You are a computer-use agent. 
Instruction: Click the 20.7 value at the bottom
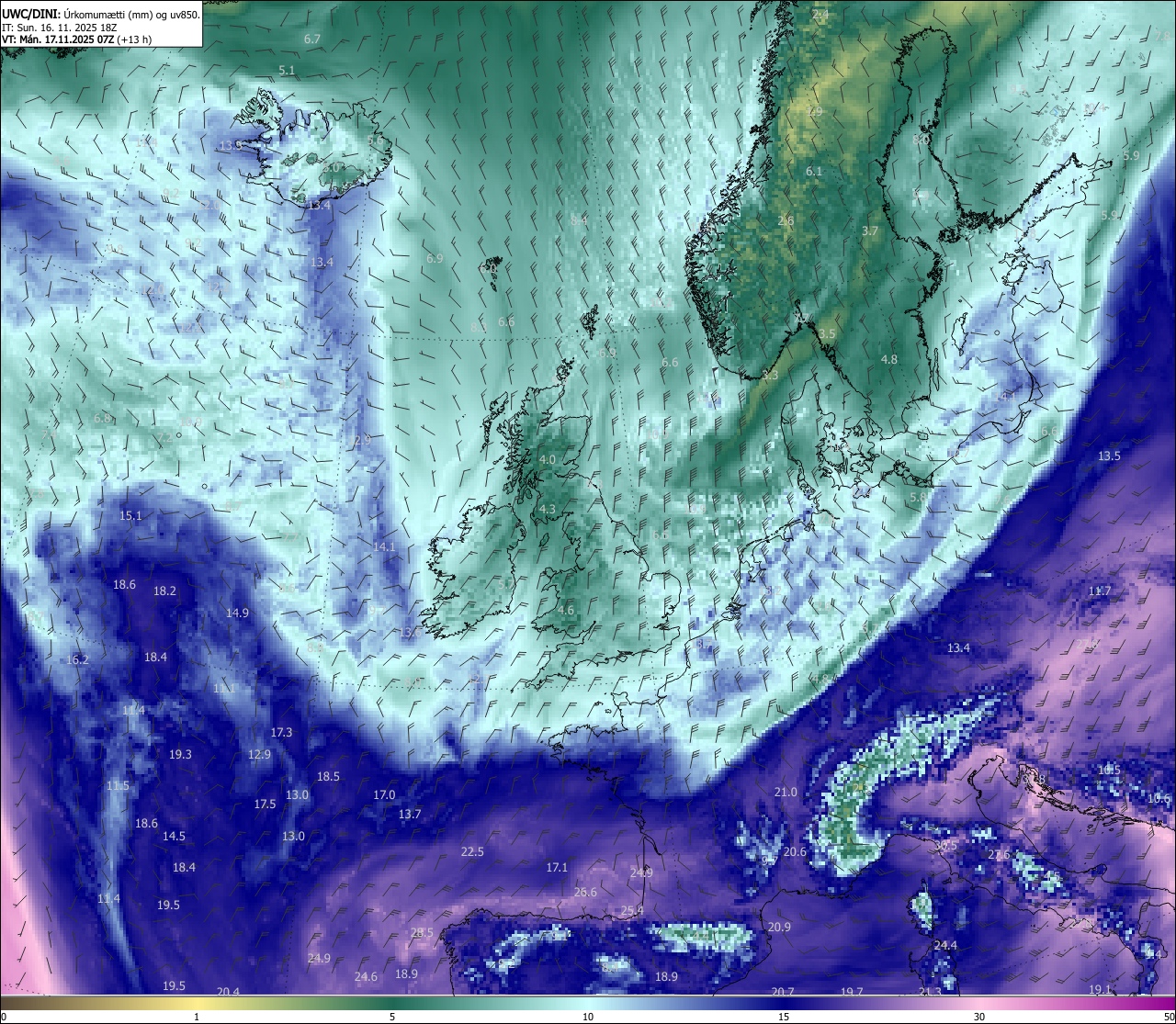pyautogui.click(x=783, y=992)
